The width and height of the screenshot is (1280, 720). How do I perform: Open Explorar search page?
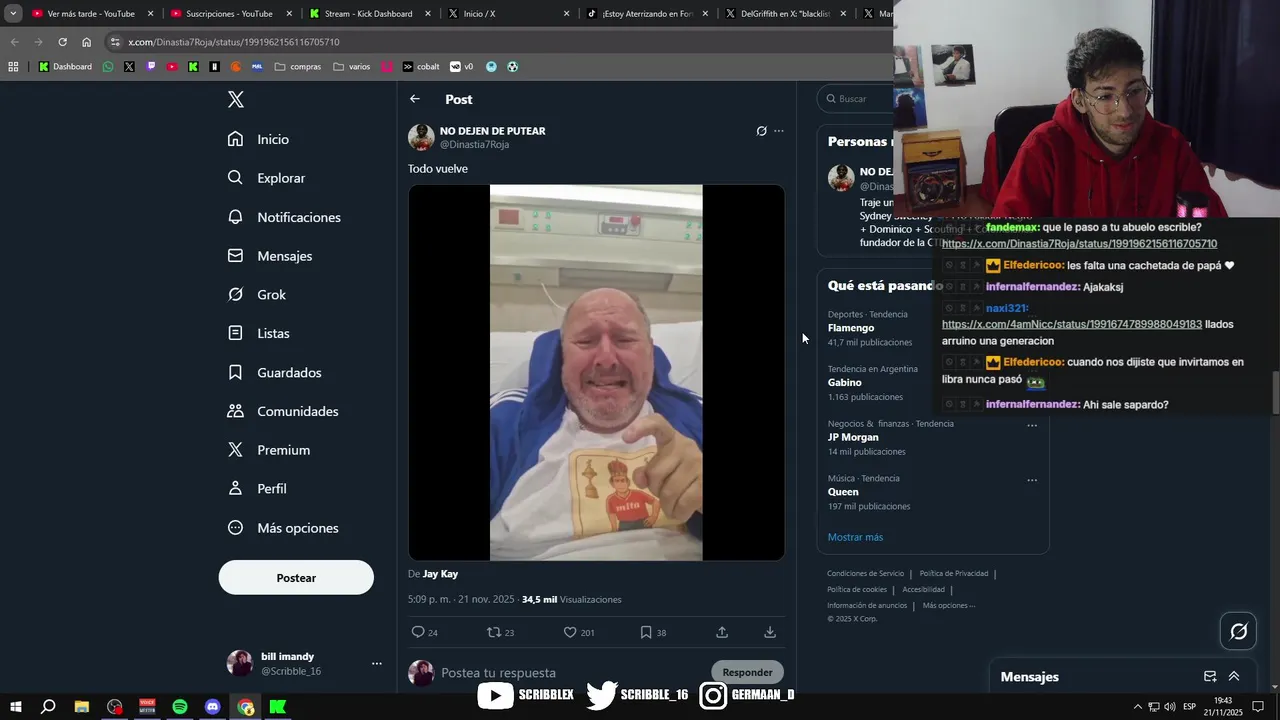(266, 178)
